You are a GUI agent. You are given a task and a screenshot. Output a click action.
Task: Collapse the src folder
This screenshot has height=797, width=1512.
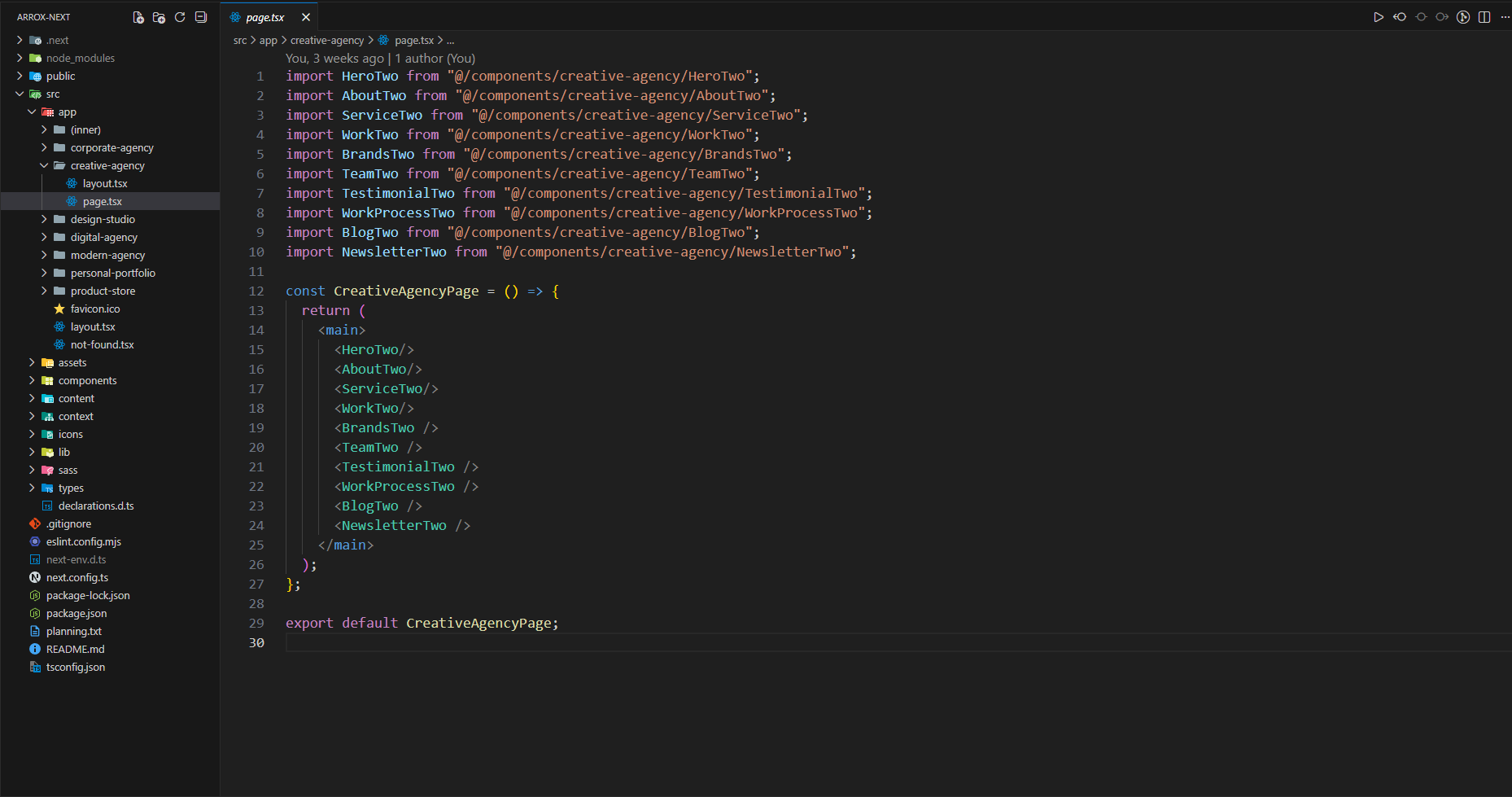coord(20,94)
